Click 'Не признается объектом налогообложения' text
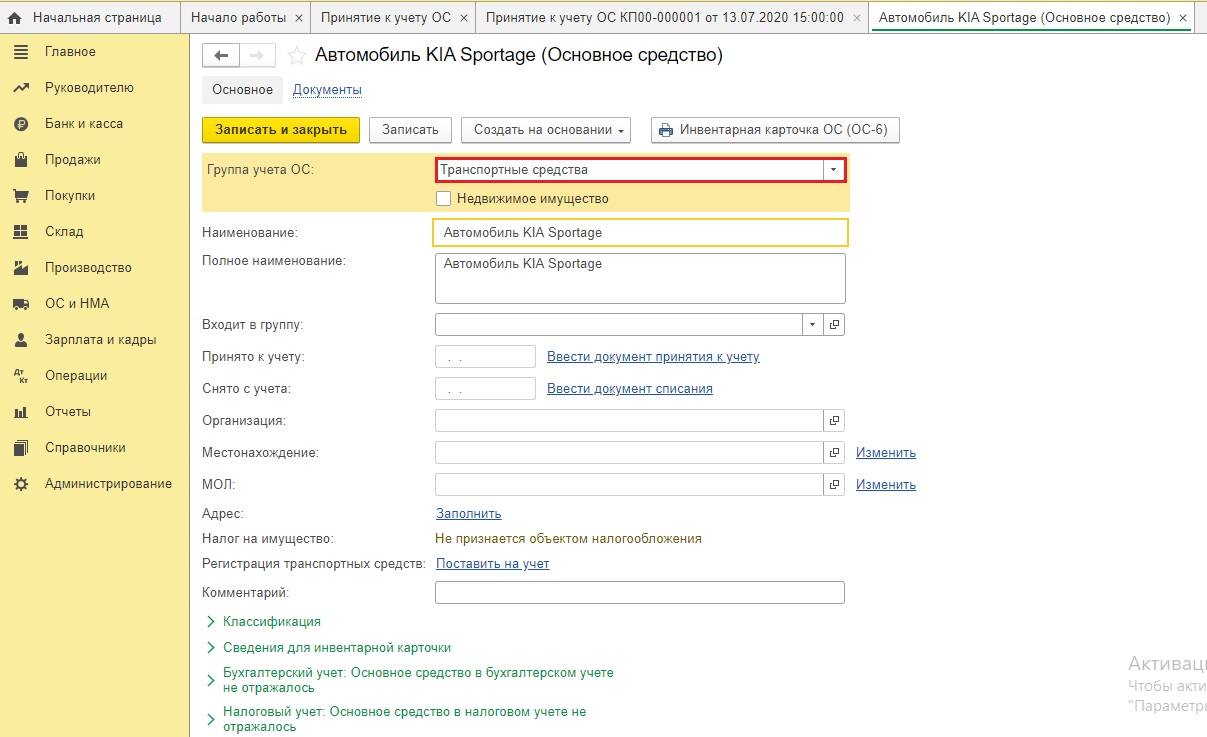This screenshot has height=737, width=1207. (x=569, y=539)
